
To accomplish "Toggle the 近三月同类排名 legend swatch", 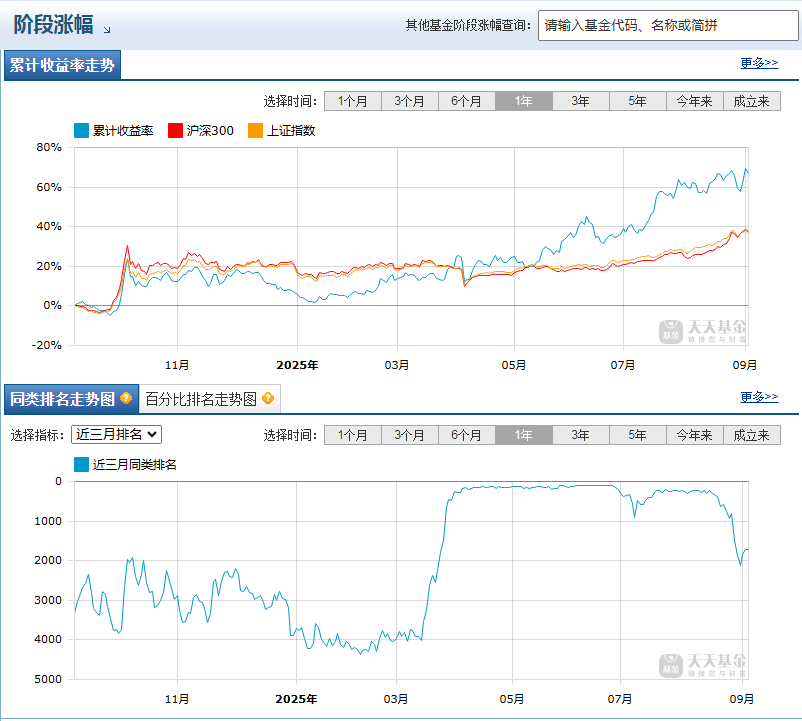I will point(81,464).
